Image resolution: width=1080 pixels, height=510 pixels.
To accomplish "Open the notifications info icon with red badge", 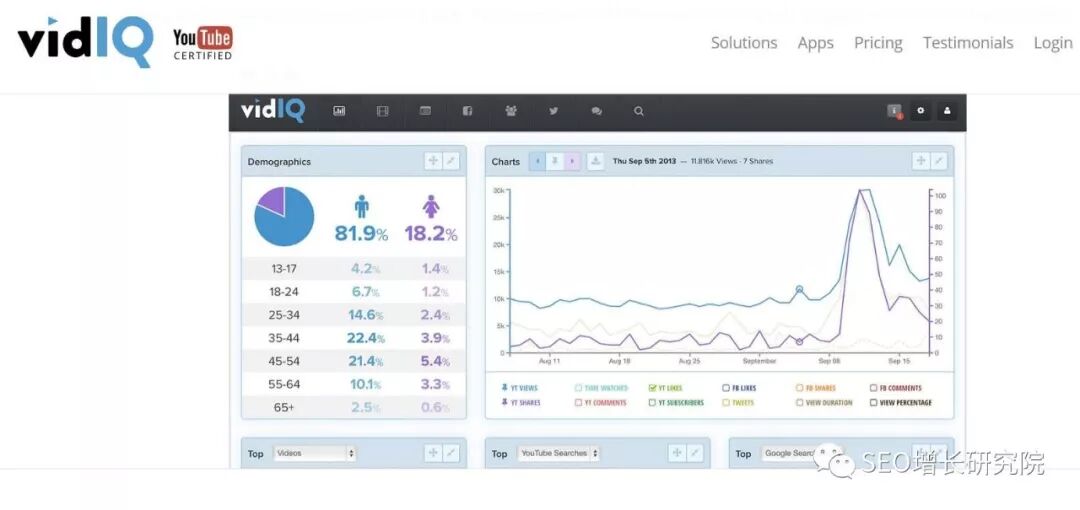I will (x=894, y=111).
